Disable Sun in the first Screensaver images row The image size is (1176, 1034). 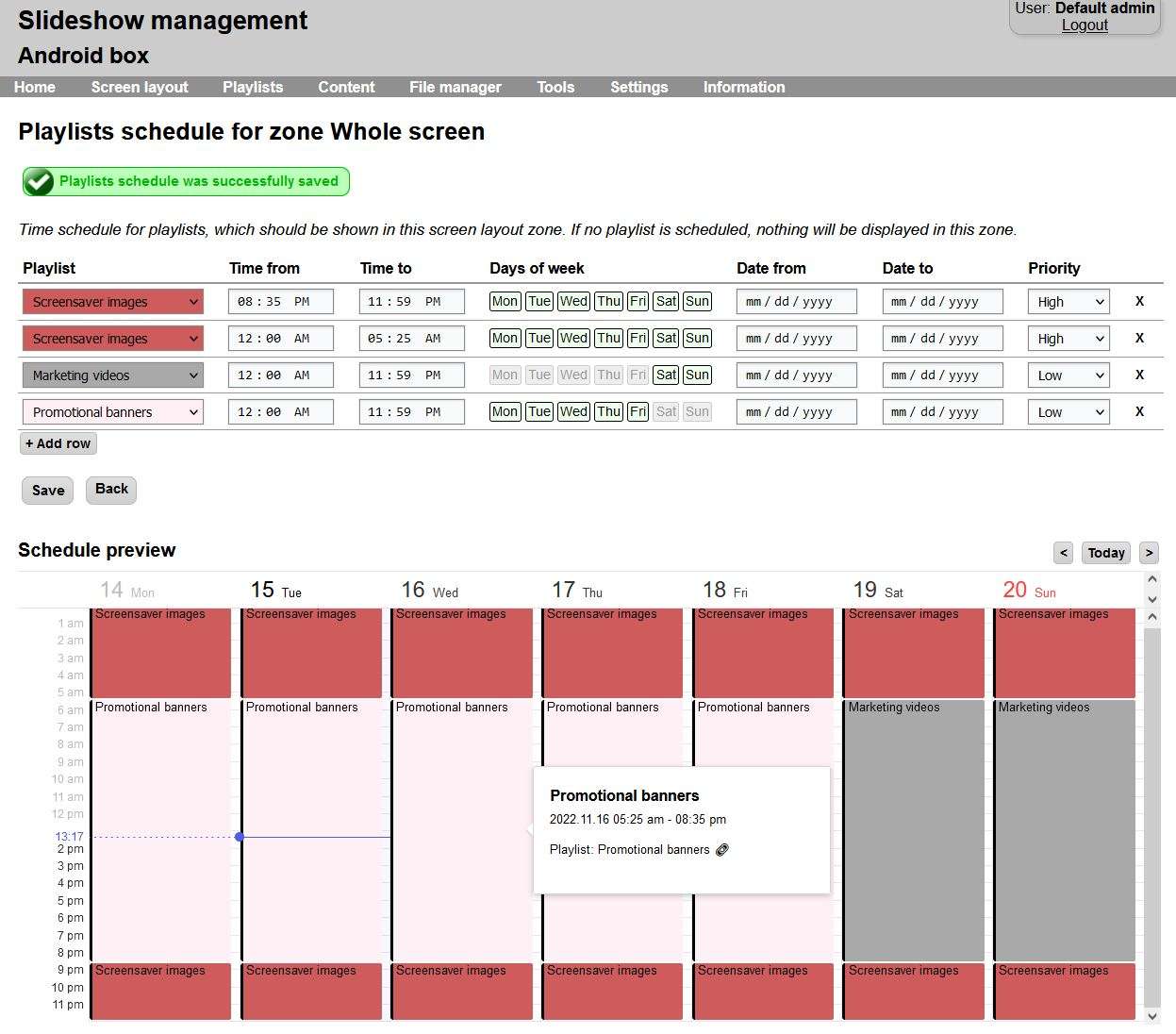(697, 301)
